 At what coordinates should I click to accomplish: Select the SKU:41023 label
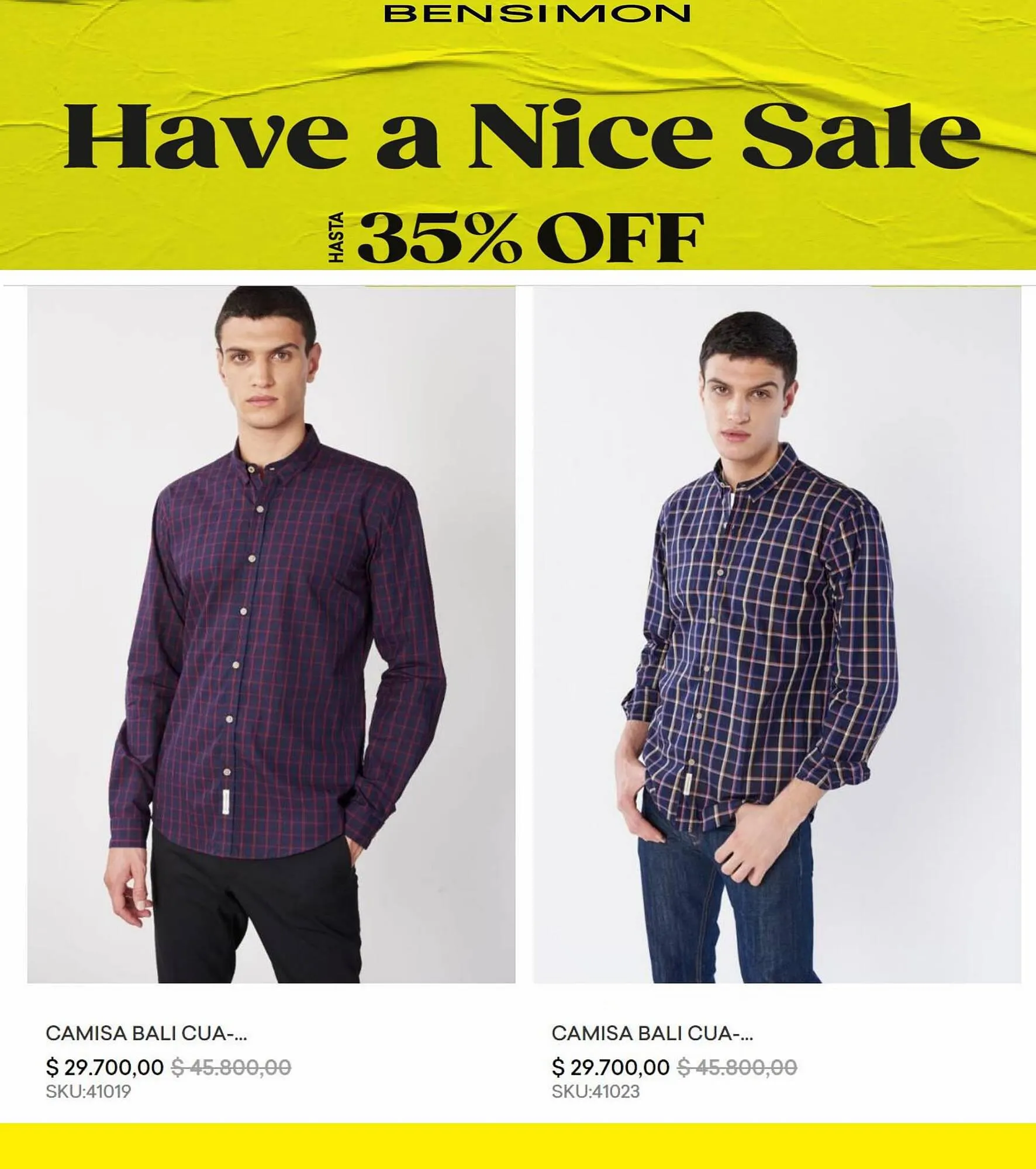[596, 1092]
